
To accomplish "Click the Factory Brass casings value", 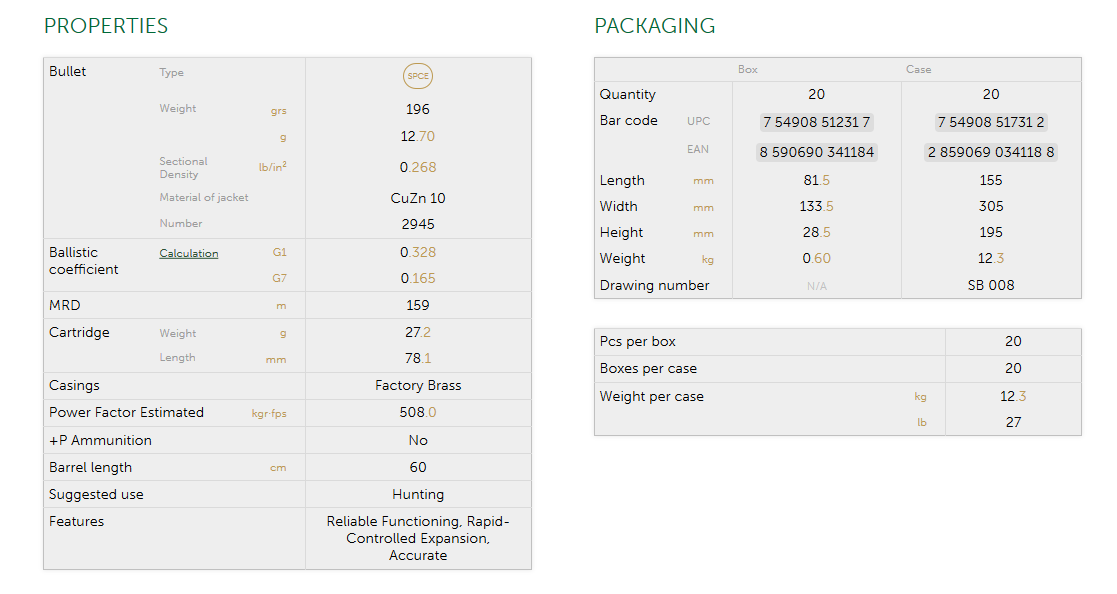I will [418, 385].
